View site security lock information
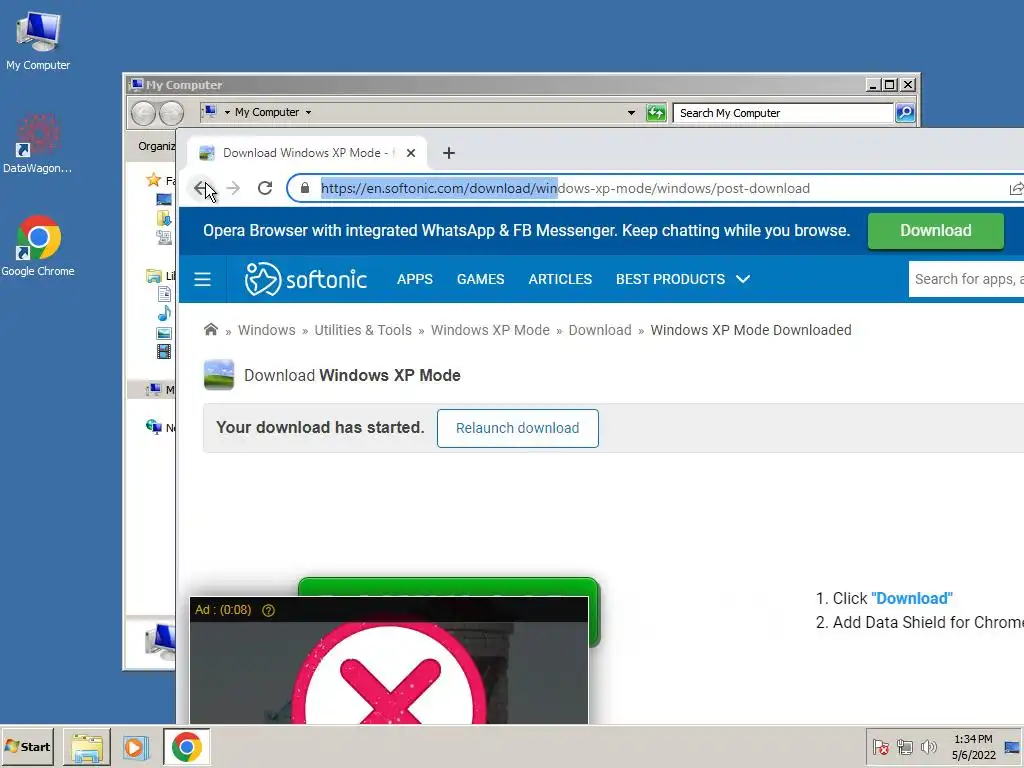 pos(304,188)
